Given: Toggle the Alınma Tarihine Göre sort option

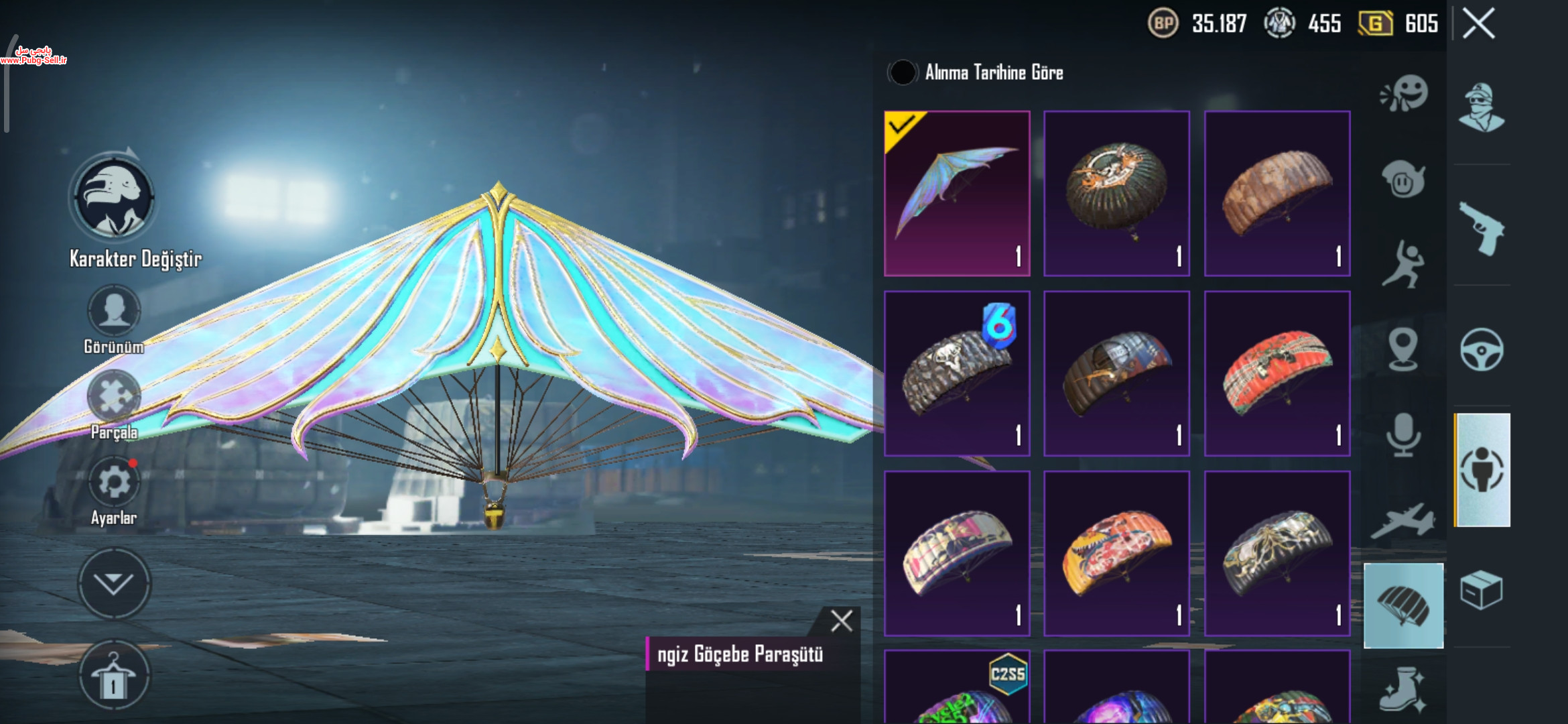Looking at the screenshot, I should [x=903, y=72].
